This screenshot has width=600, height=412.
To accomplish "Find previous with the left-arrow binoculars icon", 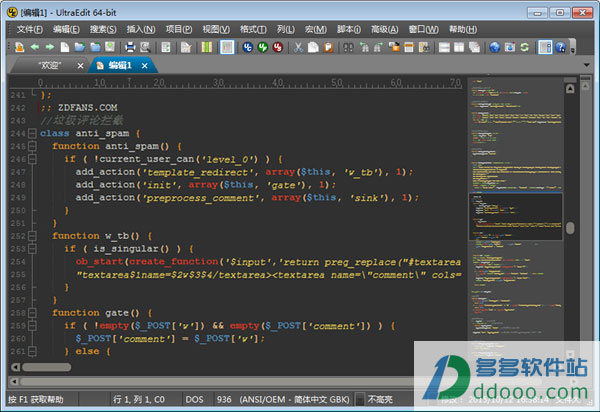I will [364, 47].
